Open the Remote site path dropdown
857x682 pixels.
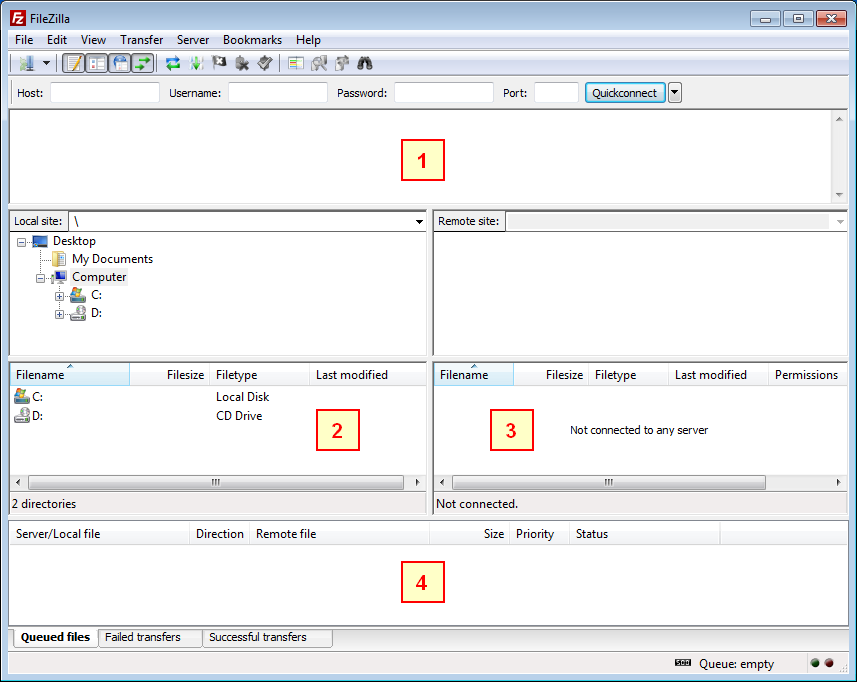(840, 221)
